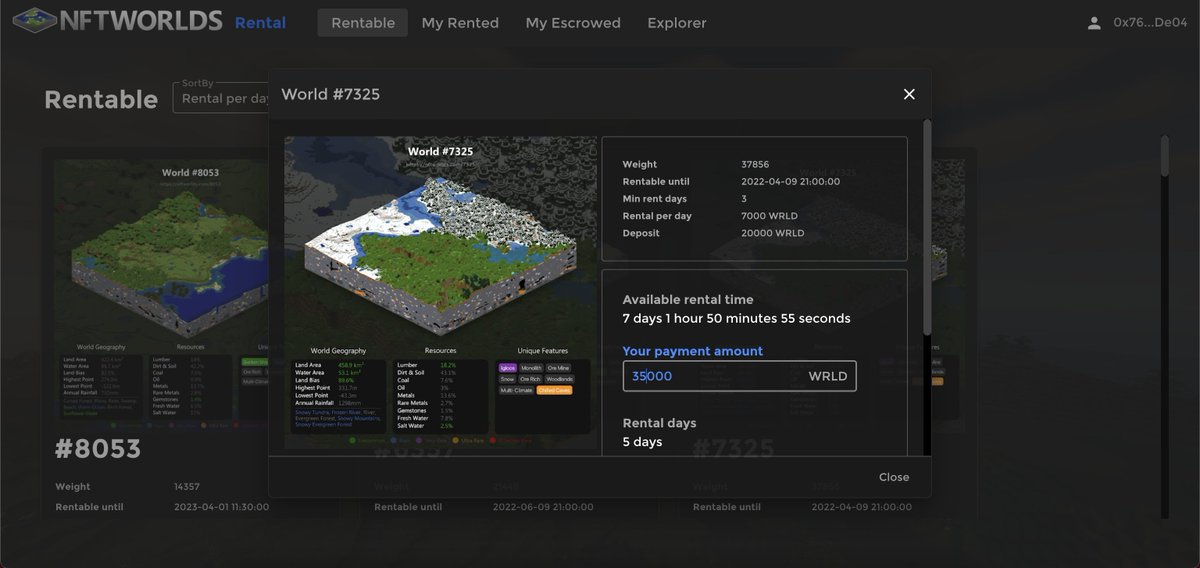Viewport: 1200px width, 568px height.
Task: Click the Deposit value "20000 WRLD"
Action: click(773, 233)
